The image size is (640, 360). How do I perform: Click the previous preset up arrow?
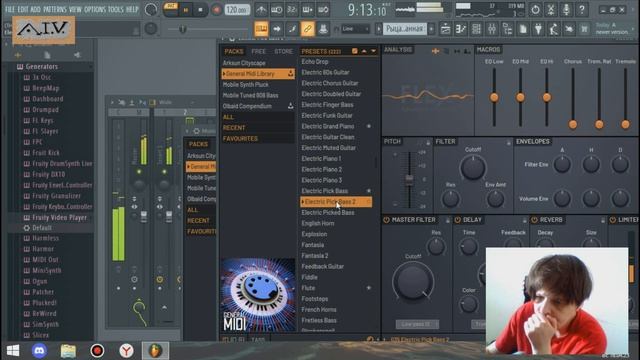pos(364,51)
